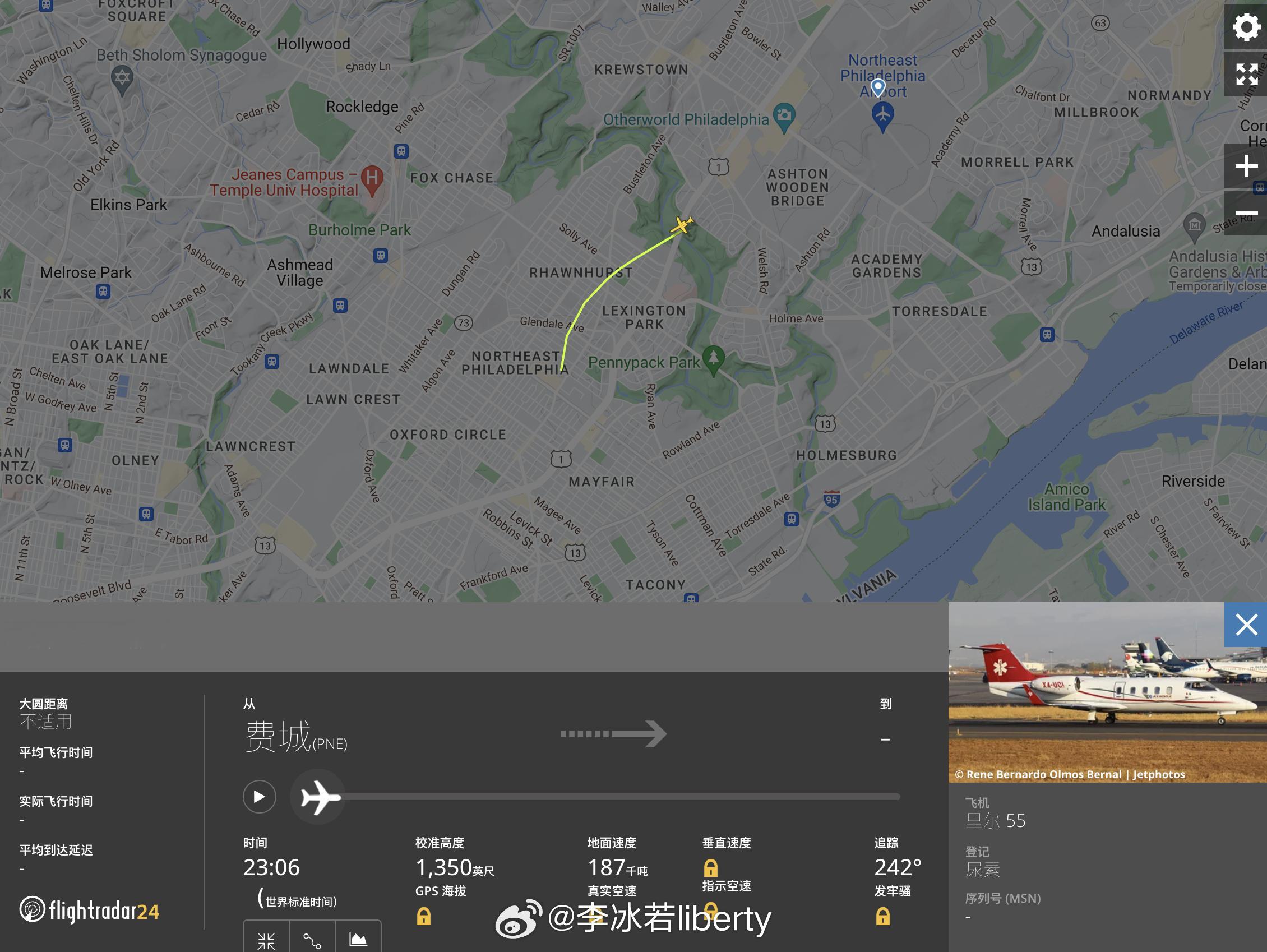1267x952 pixels.
Task: Click the 平均飞行时间 label
Action: tap(56, 752)
